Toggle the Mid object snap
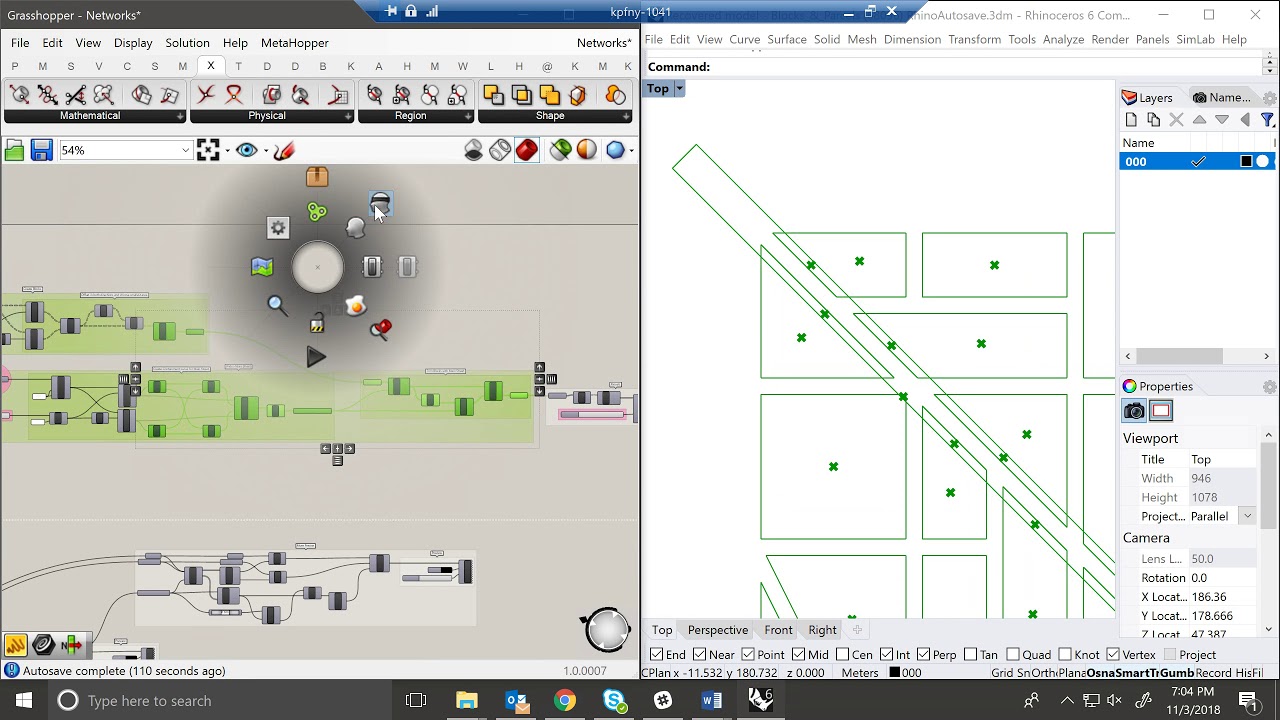1280x720 pixels. click(799, 655)
